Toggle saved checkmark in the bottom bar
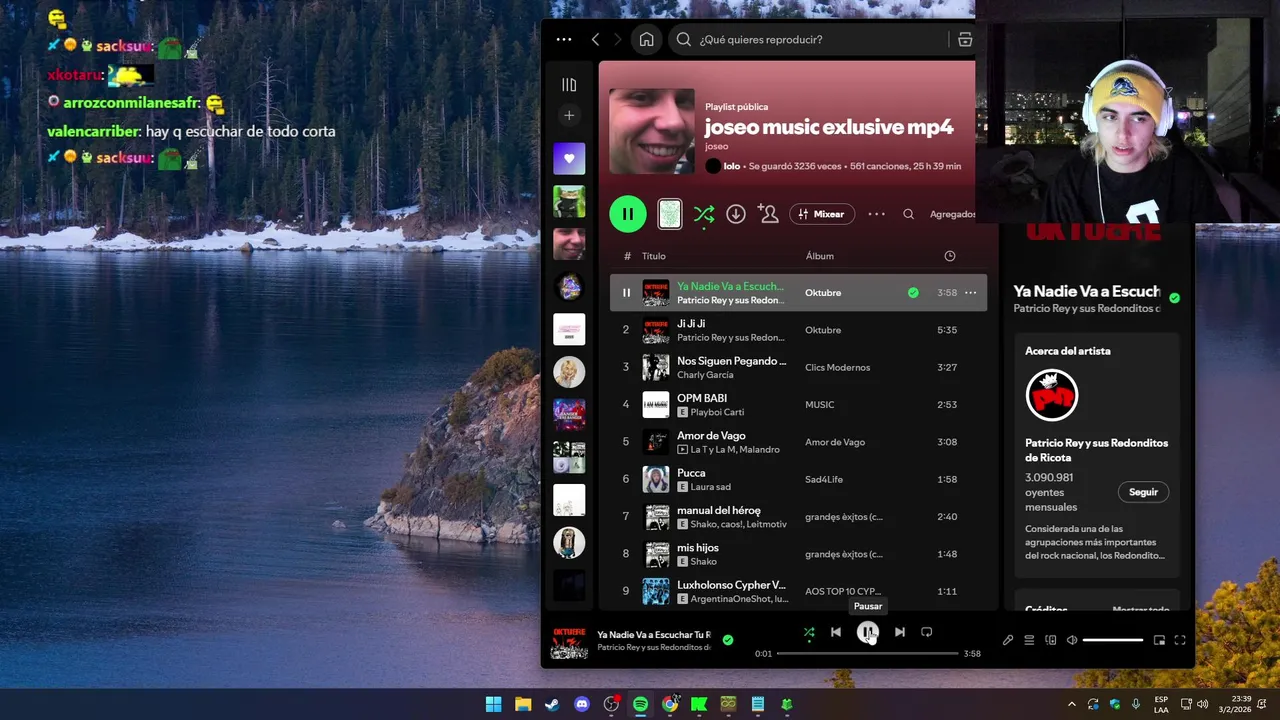Image resolution: width=1280 pixels, height=720 pixels. click(727, 640)
